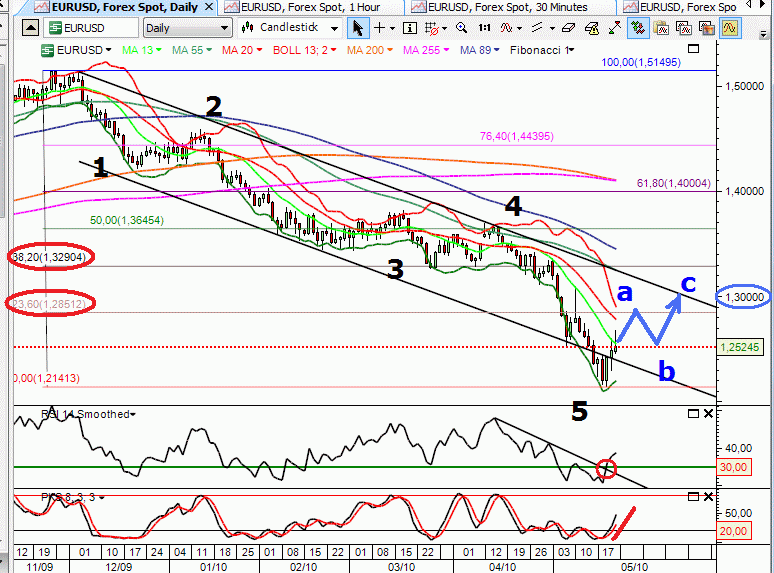Open the MA 200 settings dropdown
The height and width of the screenshot is (573, 774).
(389, 50)
